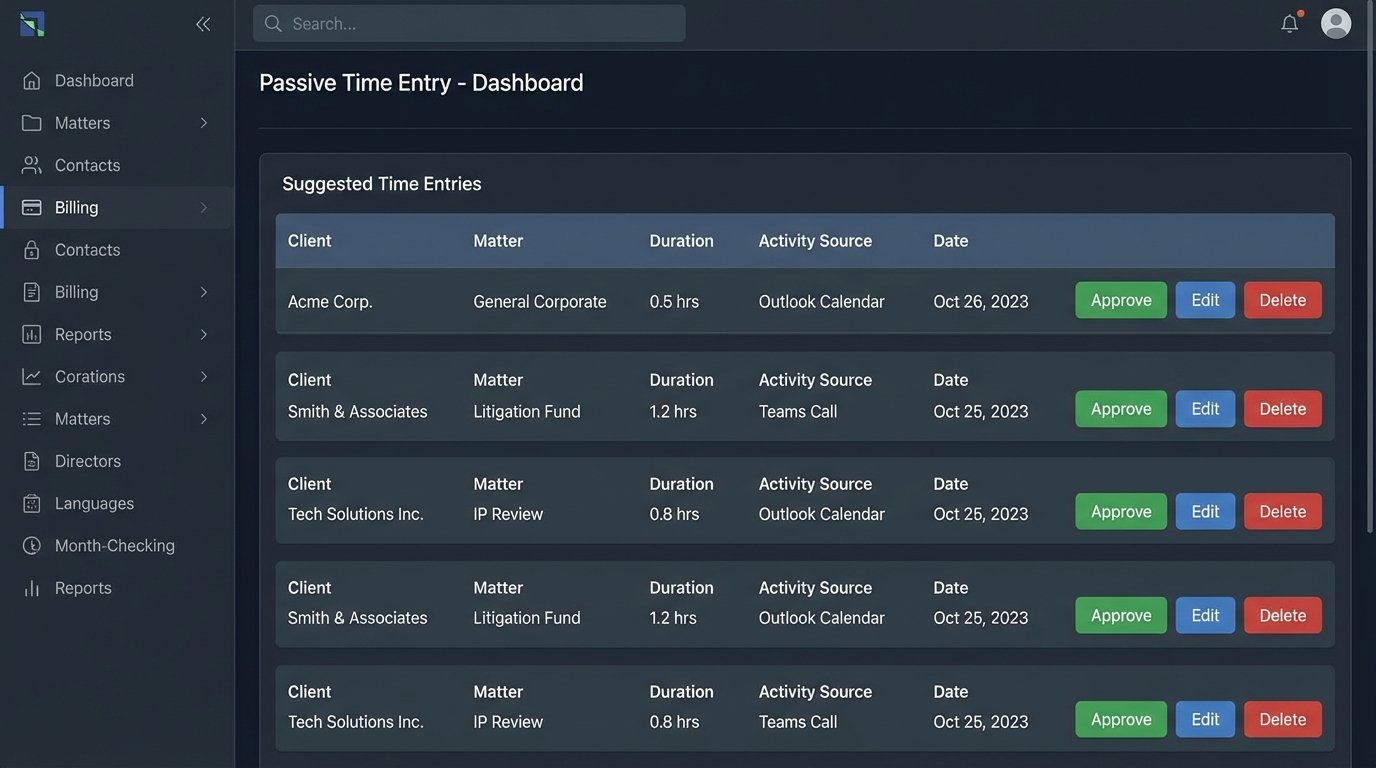
Task: Click the Directors document icon
Action: [x=32, y=461]
